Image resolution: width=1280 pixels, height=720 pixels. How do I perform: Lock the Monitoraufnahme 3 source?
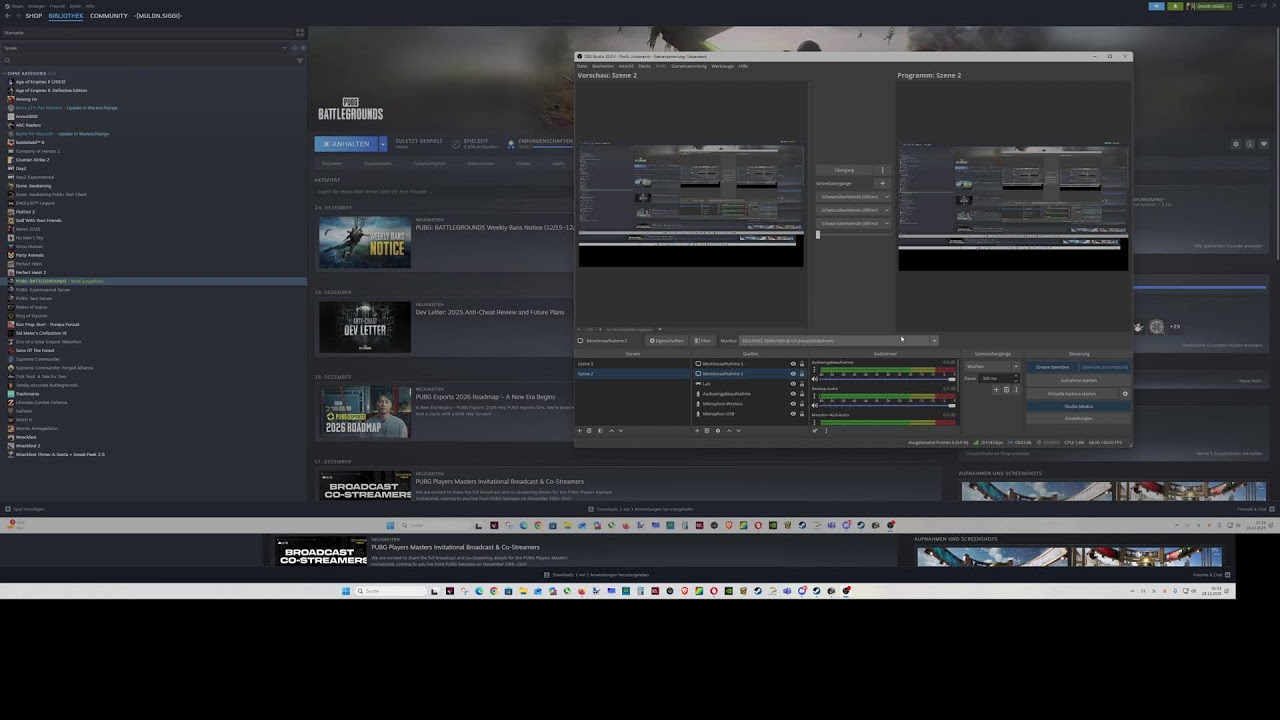[802, 364]
